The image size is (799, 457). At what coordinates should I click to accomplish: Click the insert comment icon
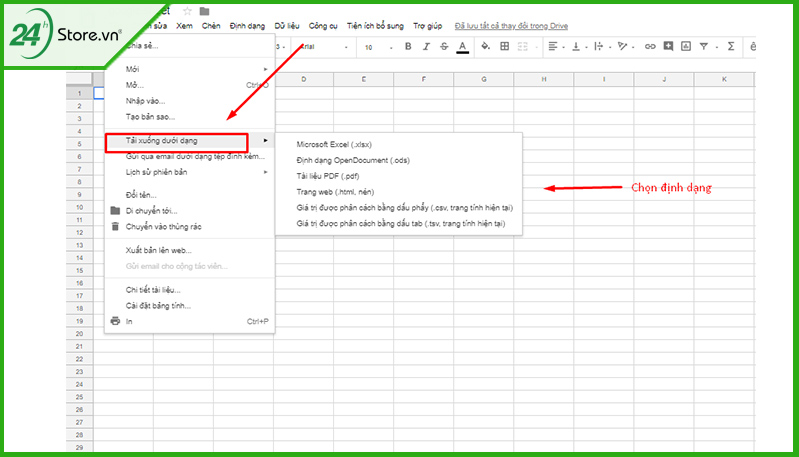tap(668, 46)
